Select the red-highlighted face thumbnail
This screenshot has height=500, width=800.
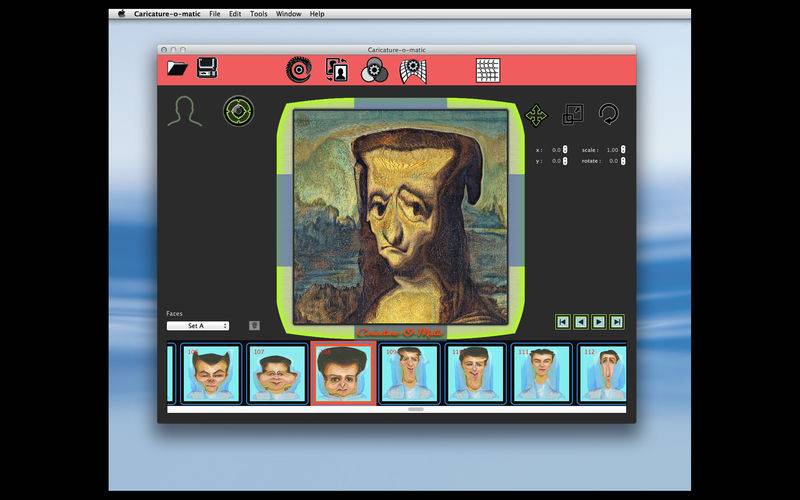pos(343,373)
